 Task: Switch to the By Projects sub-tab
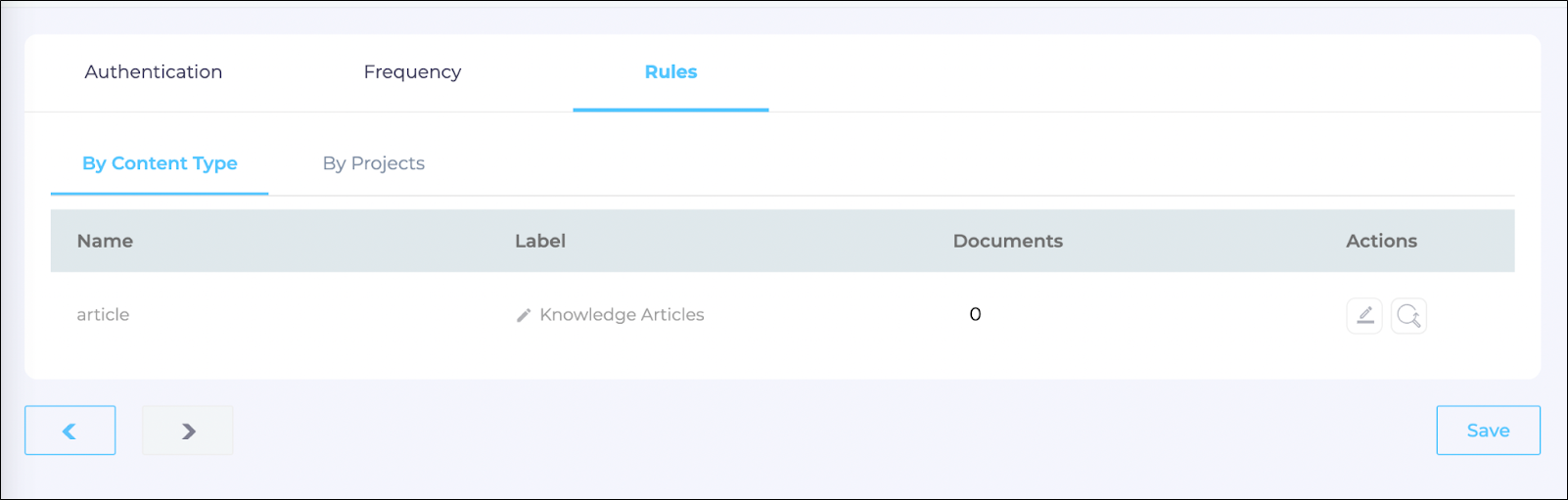374,163
